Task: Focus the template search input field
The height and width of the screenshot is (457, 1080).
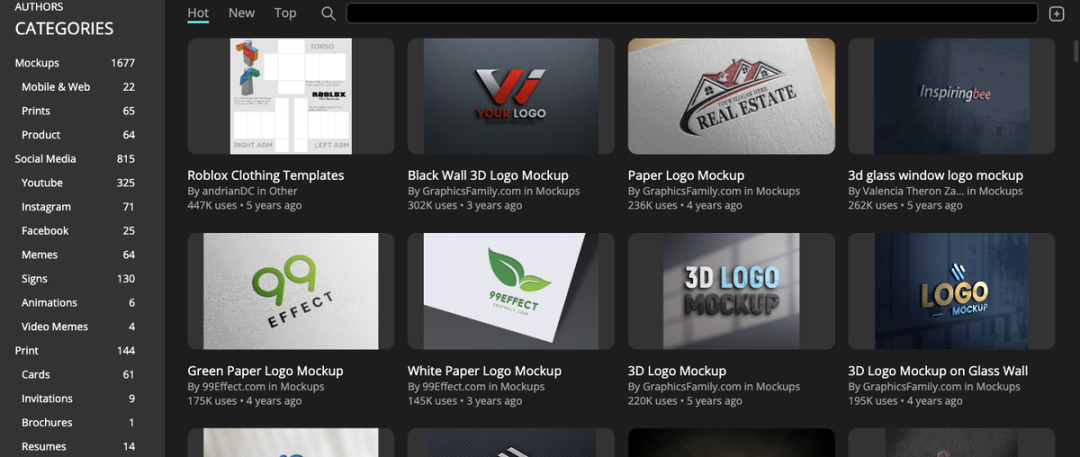Action: [692, 13]
